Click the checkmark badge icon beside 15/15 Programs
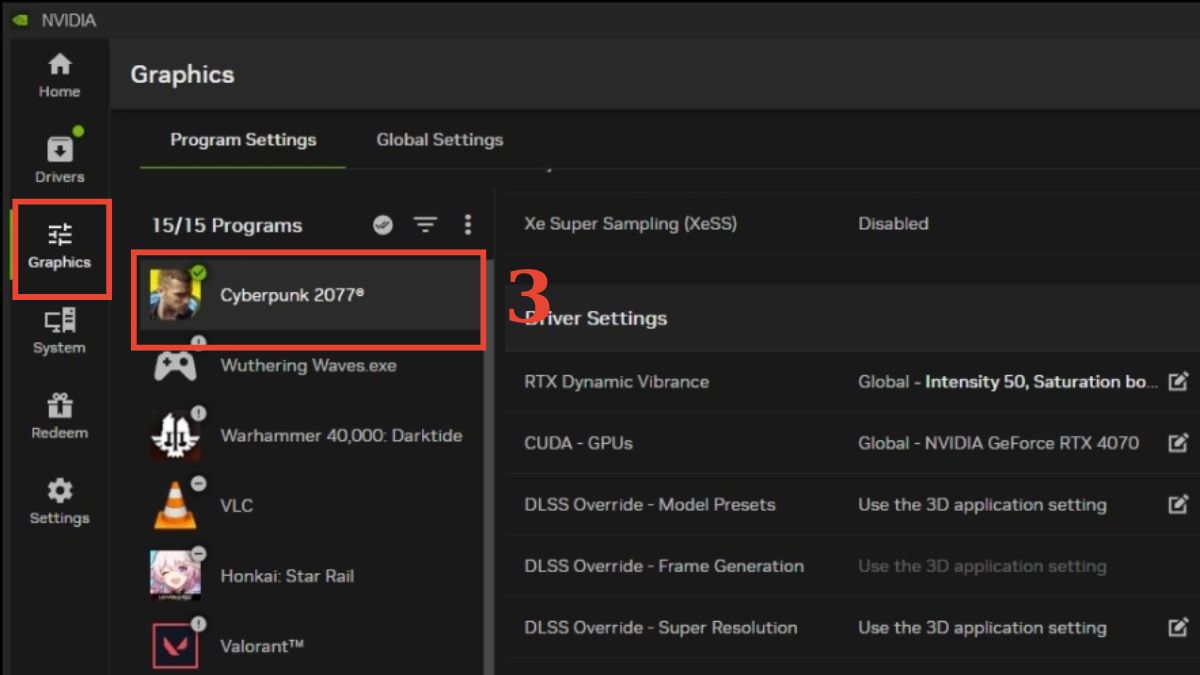Image resolution: width=1200 pixels, height=675 pixels. [383, 225]
